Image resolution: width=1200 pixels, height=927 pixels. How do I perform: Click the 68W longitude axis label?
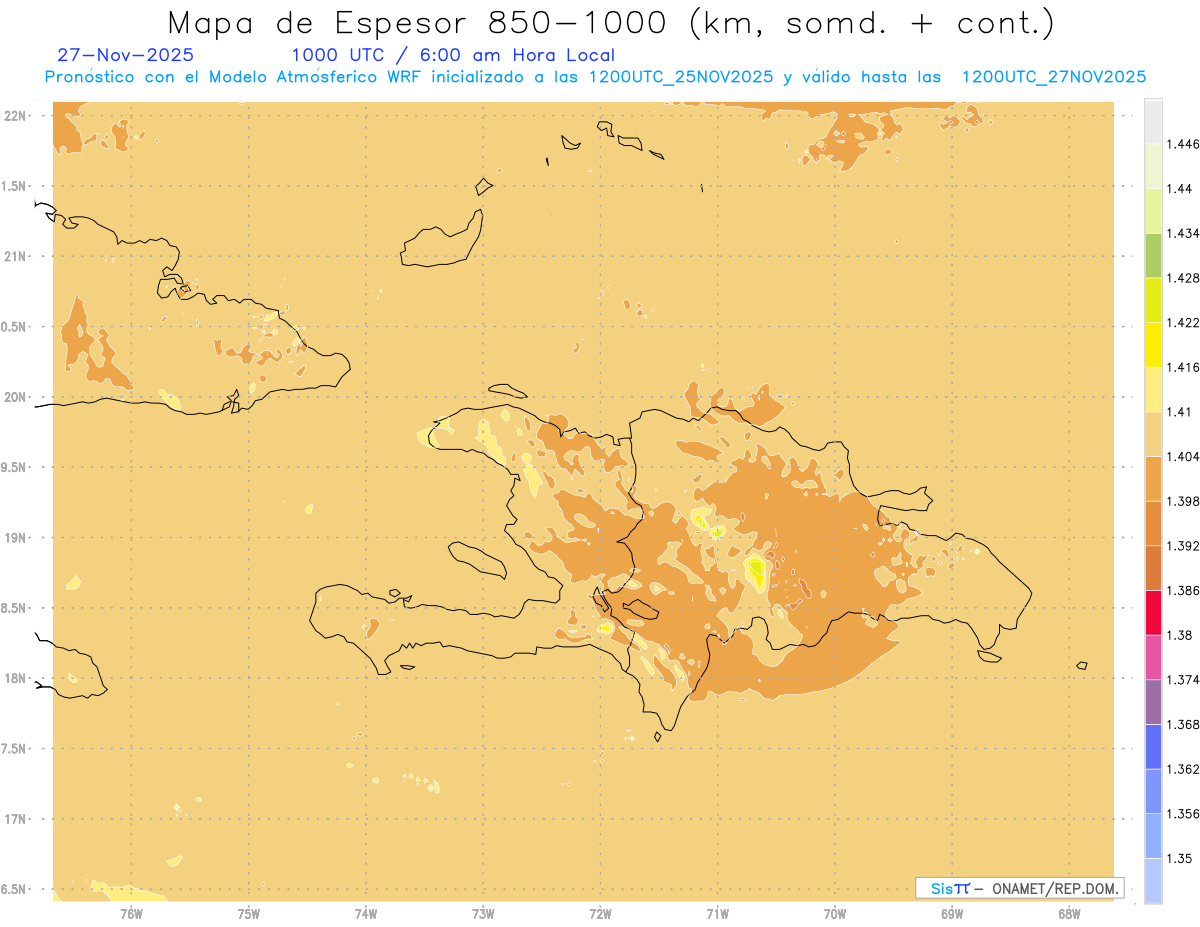pyautogui.click(x=1069, y=913)
